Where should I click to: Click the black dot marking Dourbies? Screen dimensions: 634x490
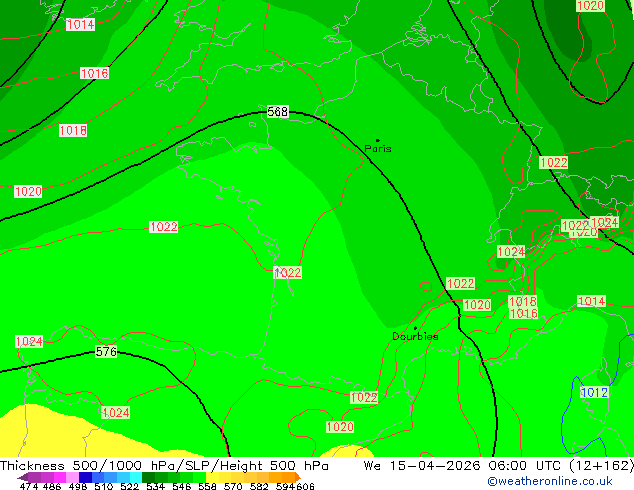click(415, 328)
